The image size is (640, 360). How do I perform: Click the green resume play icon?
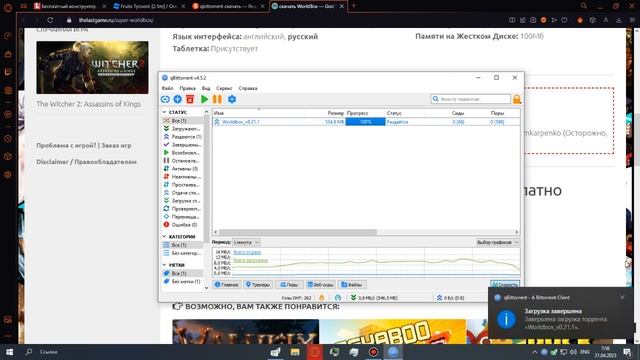[x=204, y=99]
